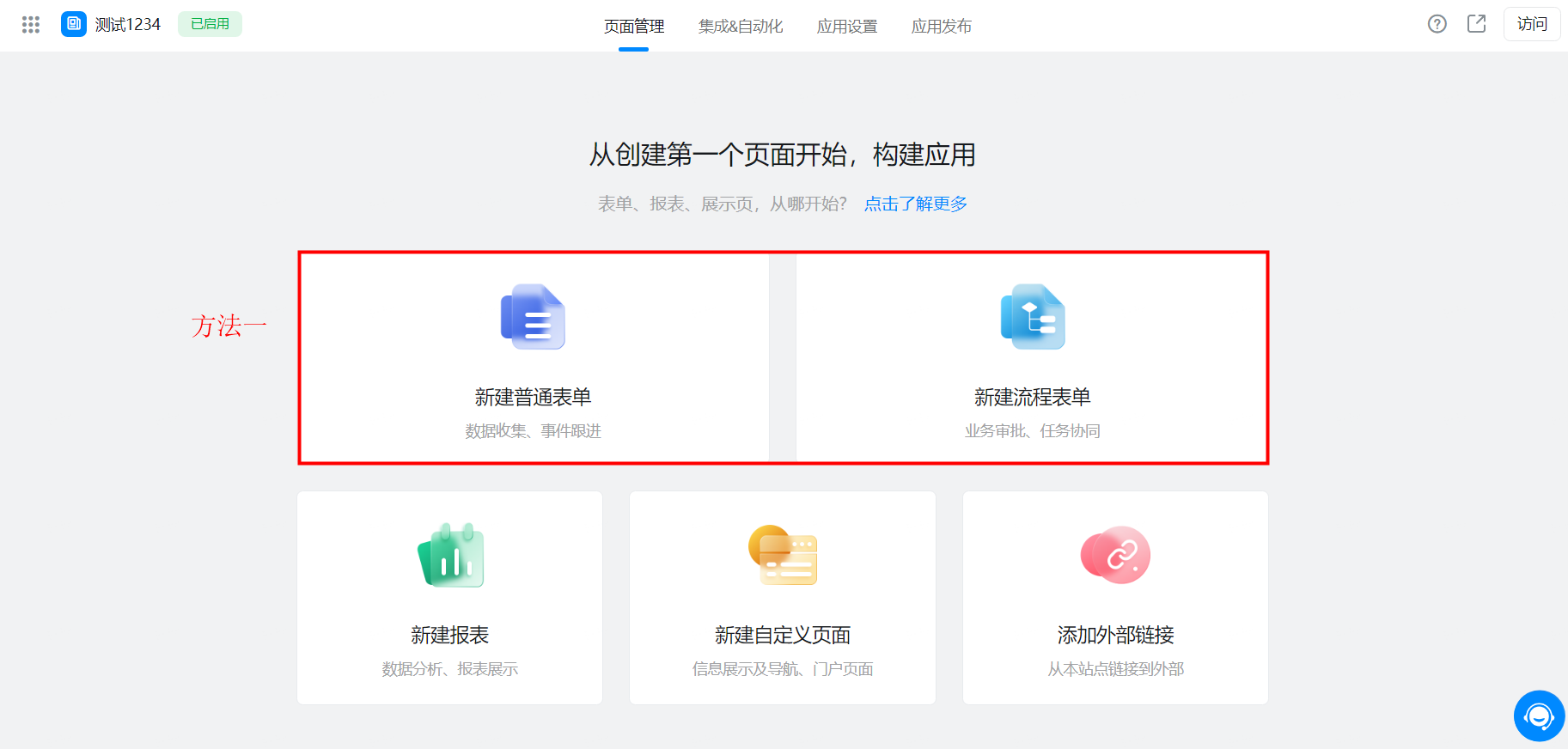
Task: Click the 新建普通表单 document icon
Action: [533, 317]
